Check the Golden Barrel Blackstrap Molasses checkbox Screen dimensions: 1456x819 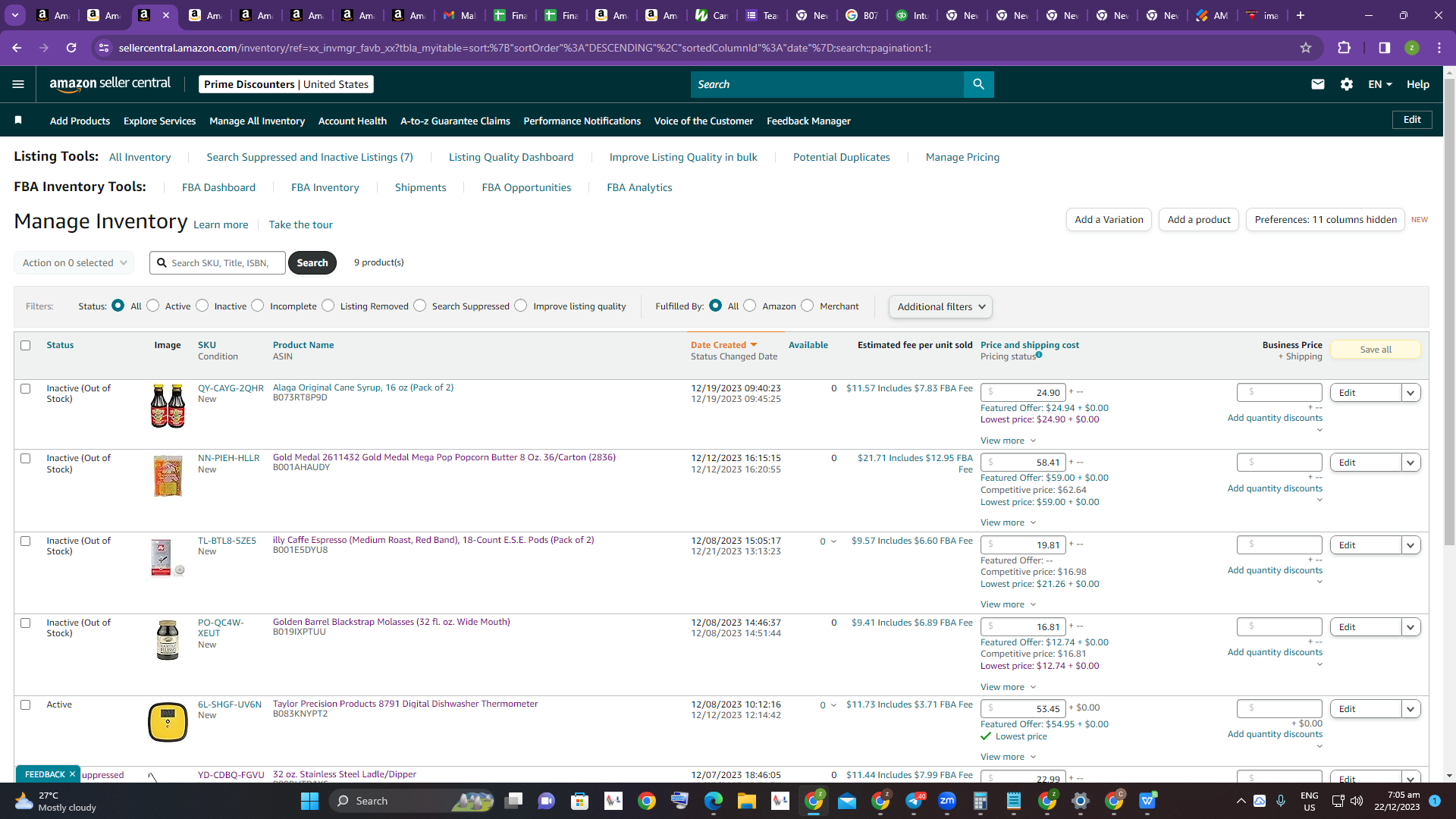click(x=26, y=623)
